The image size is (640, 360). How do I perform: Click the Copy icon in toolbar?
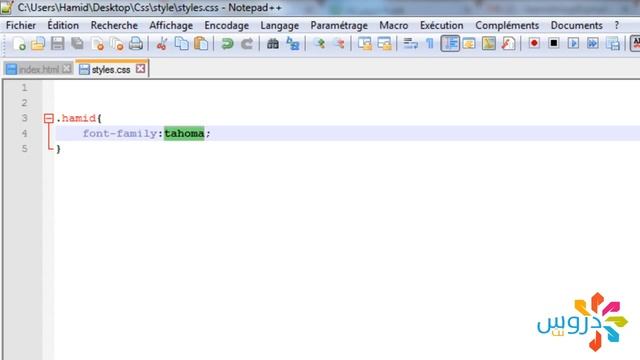point(182,44)
